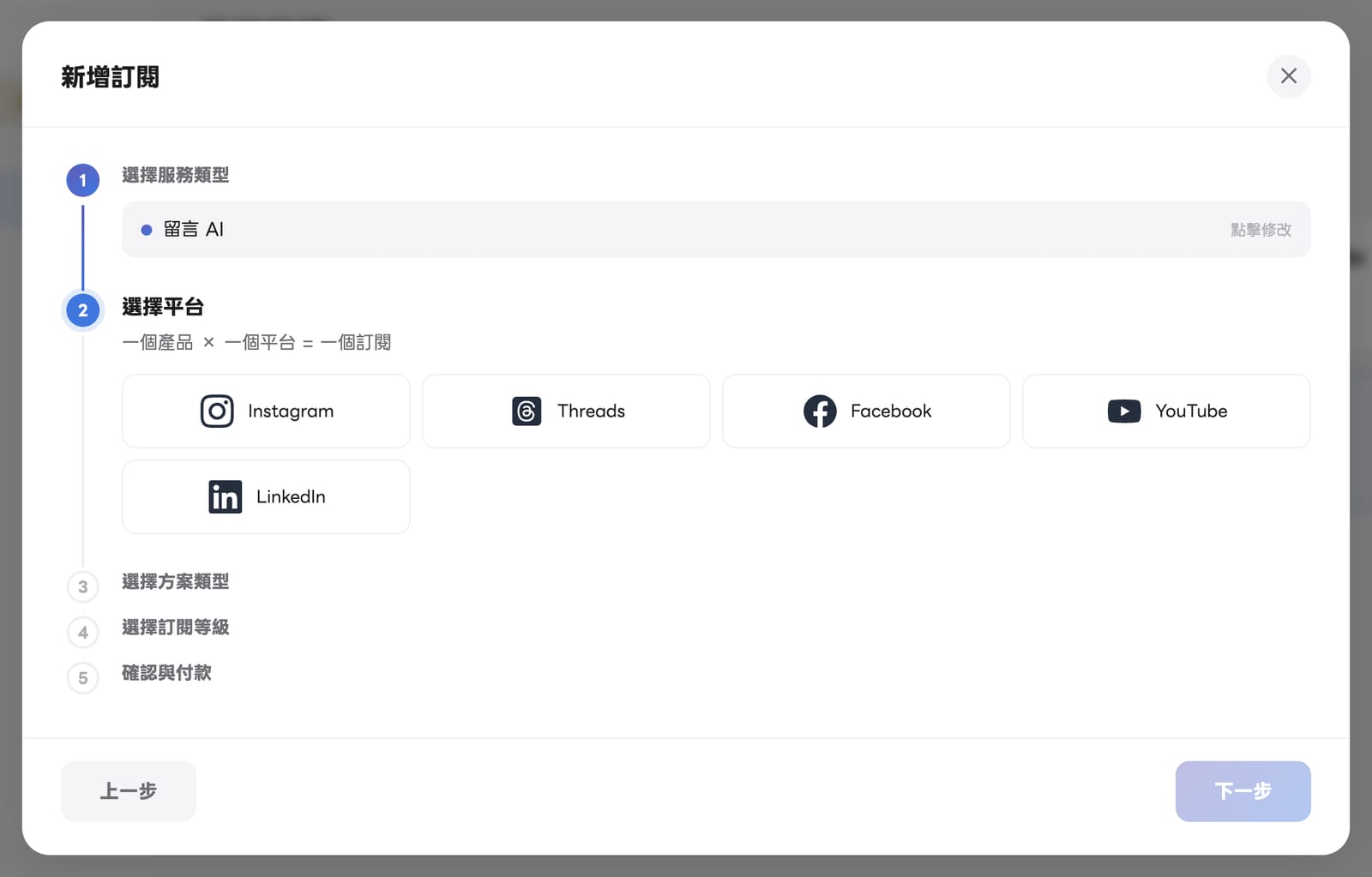The width and height of the screenshot is (1372, 877).
Task: Go back with the 上一步 button
Action: [129, 791]
